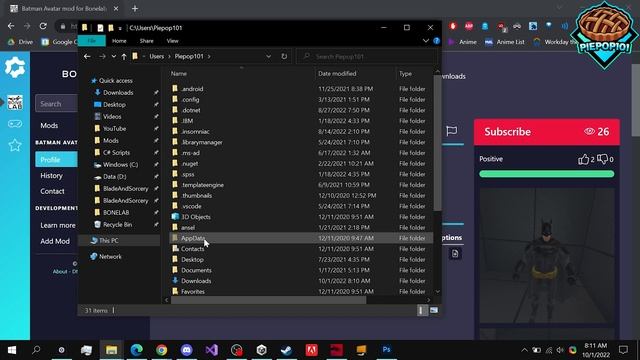Image resolution: width=640 pixels, height=360 pixels.
Task: Select the Favorites folder row
Action: [301, 291]
